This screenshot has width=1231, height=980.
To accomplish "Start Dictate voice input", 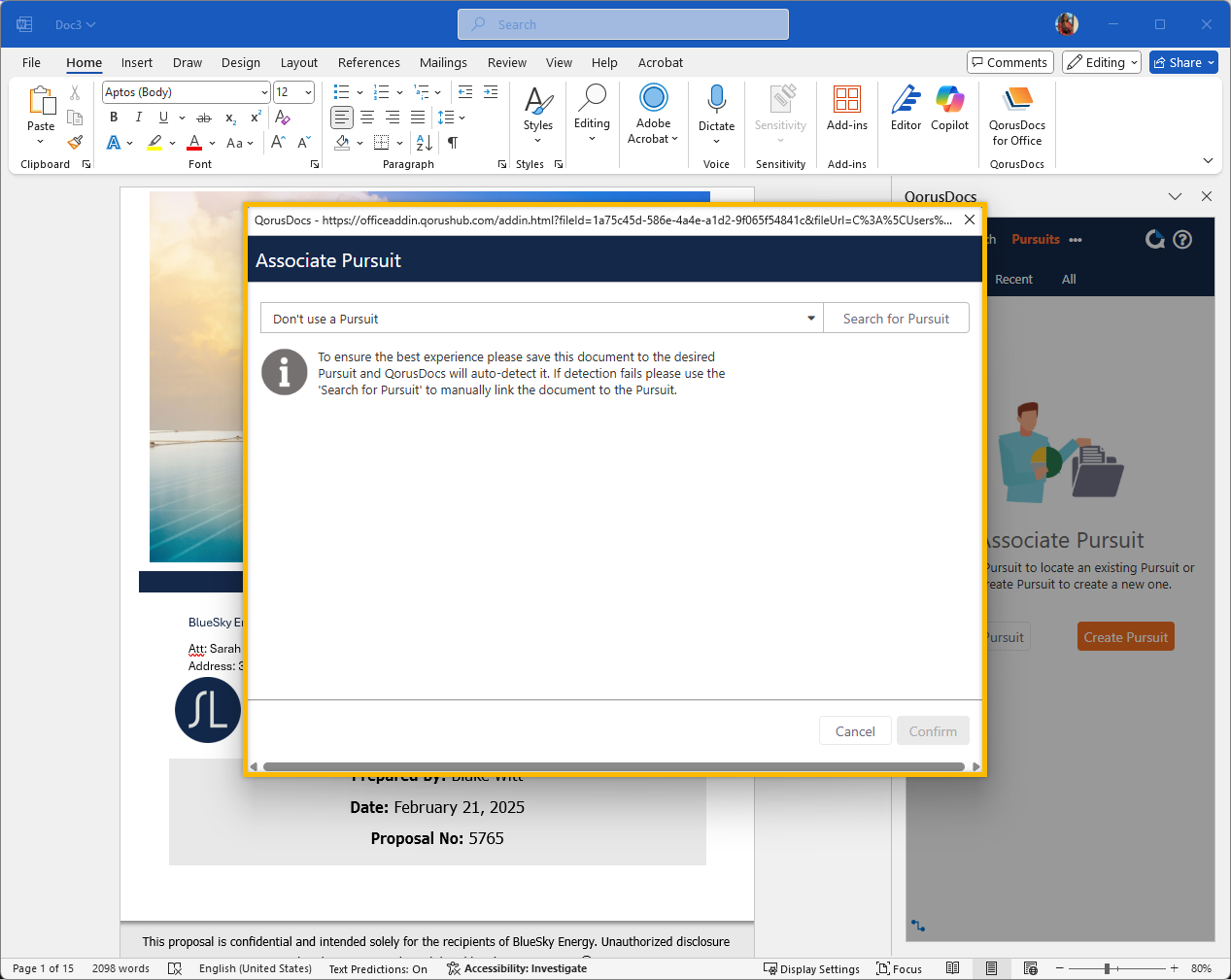I will pos(716,108).
